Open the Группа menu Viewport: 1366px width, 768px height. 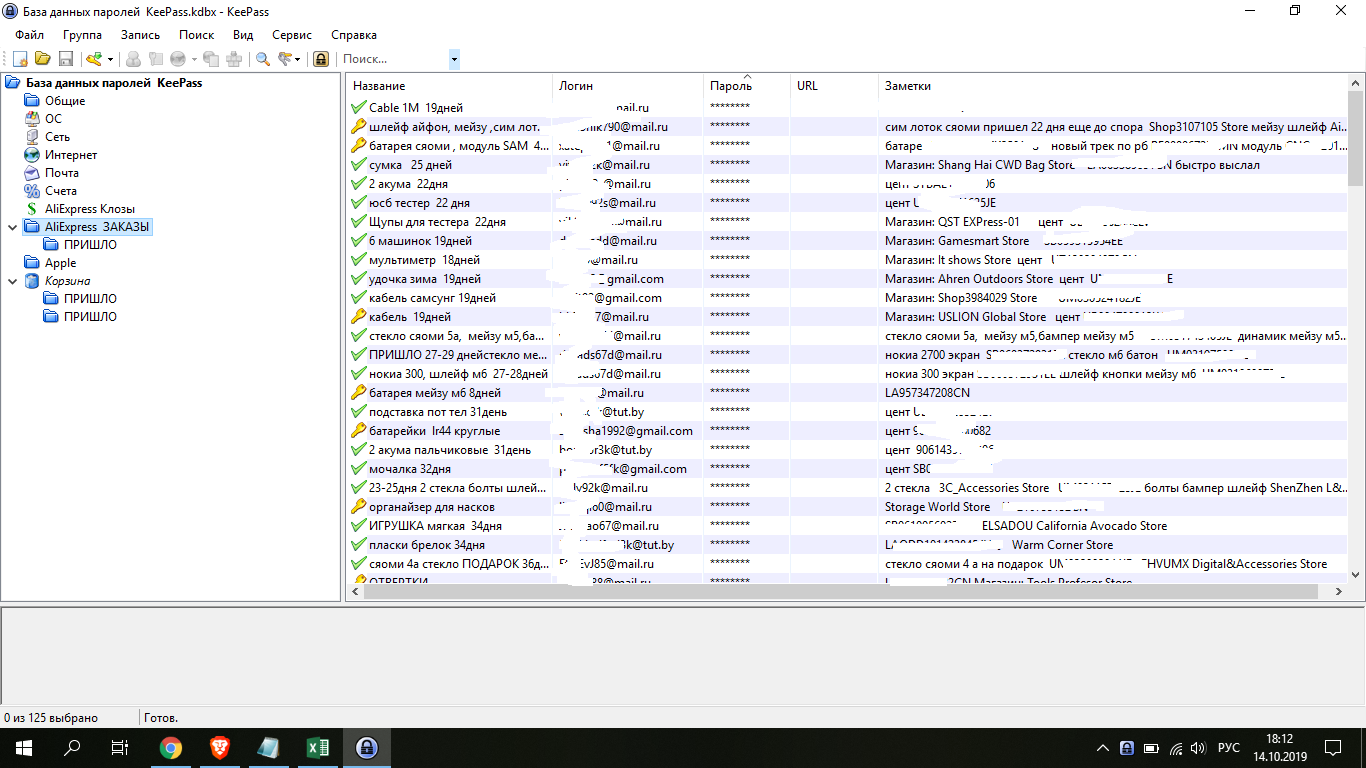82,35
